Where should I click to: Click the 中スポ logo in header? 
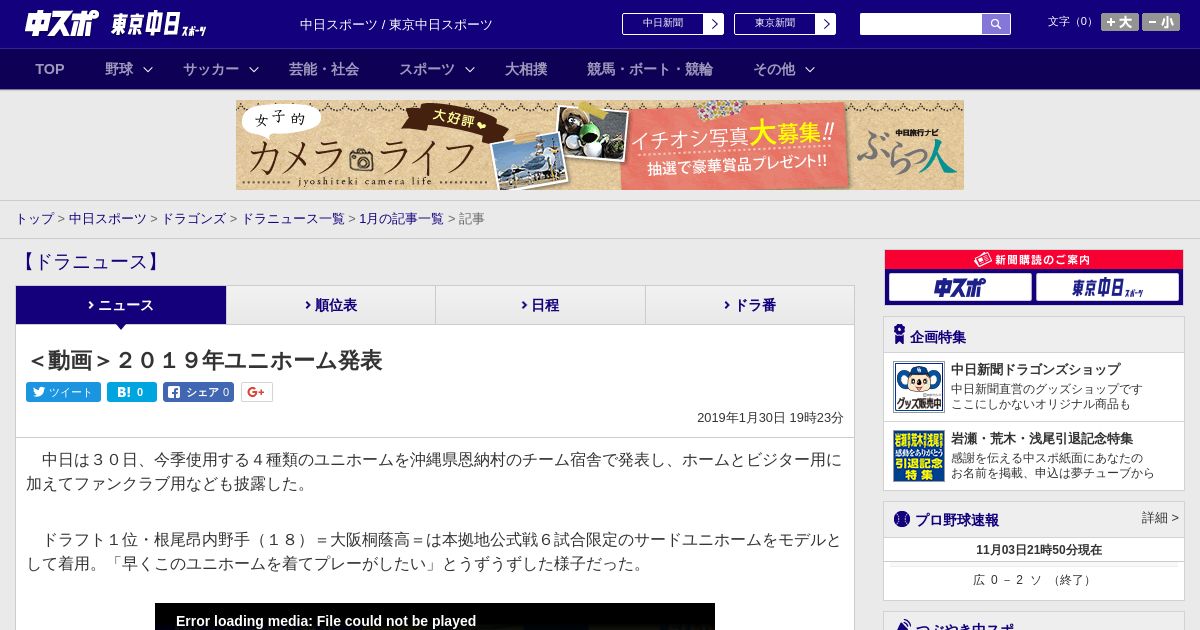pos(62,23)
